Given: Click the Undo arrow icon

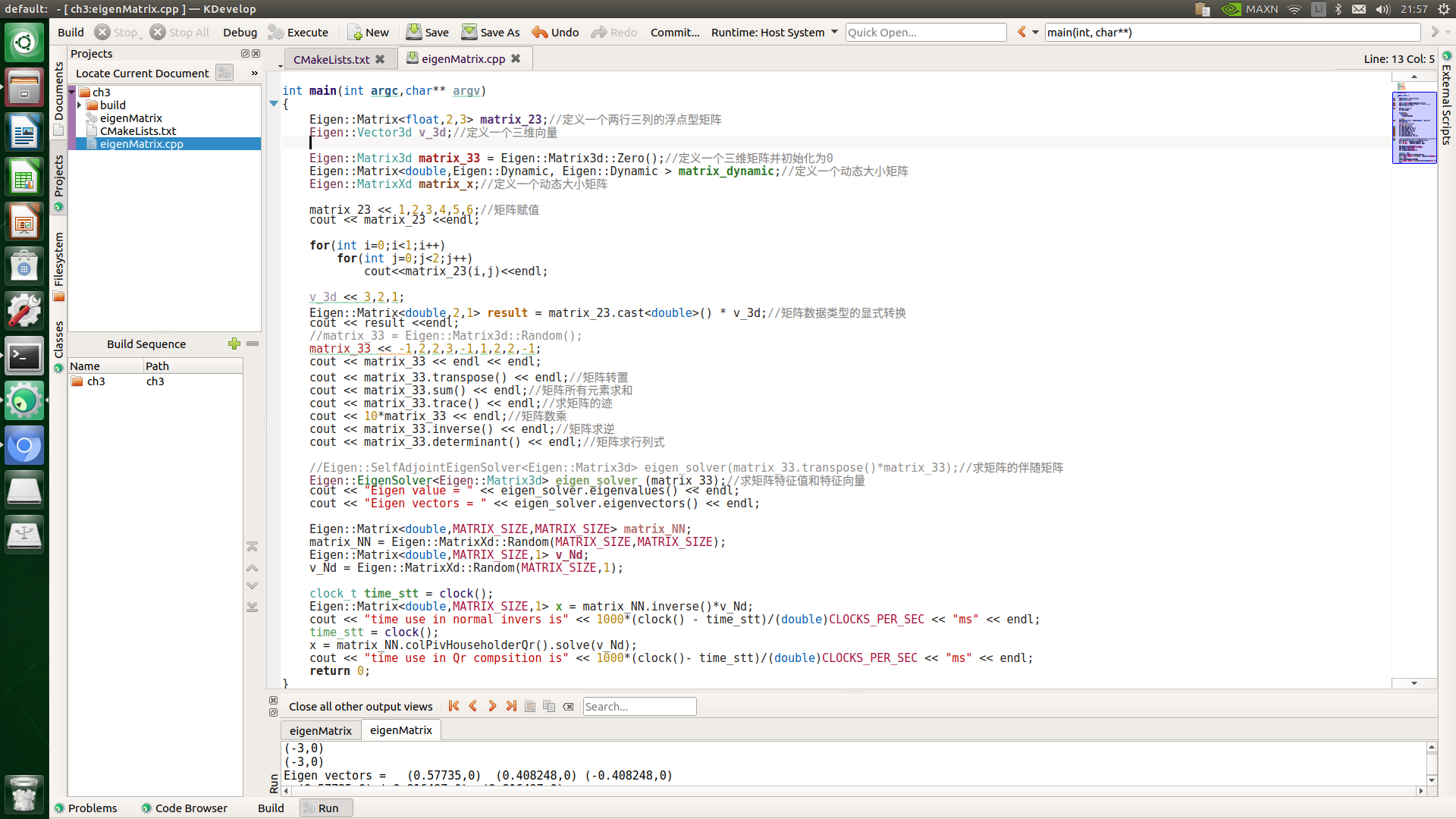Looking at the screenshot, I should (540, 32).
